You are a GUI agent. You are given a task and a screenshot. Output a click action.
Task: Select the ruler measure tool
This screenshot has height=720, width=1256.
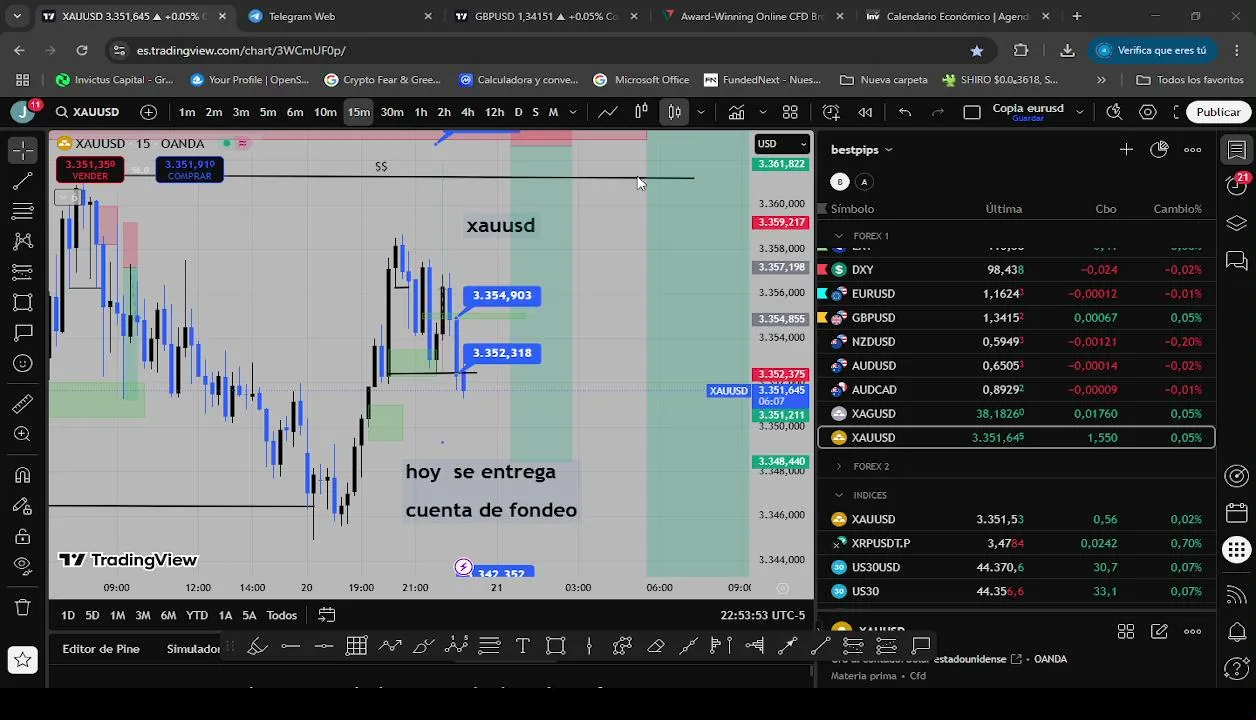[22, 404]
